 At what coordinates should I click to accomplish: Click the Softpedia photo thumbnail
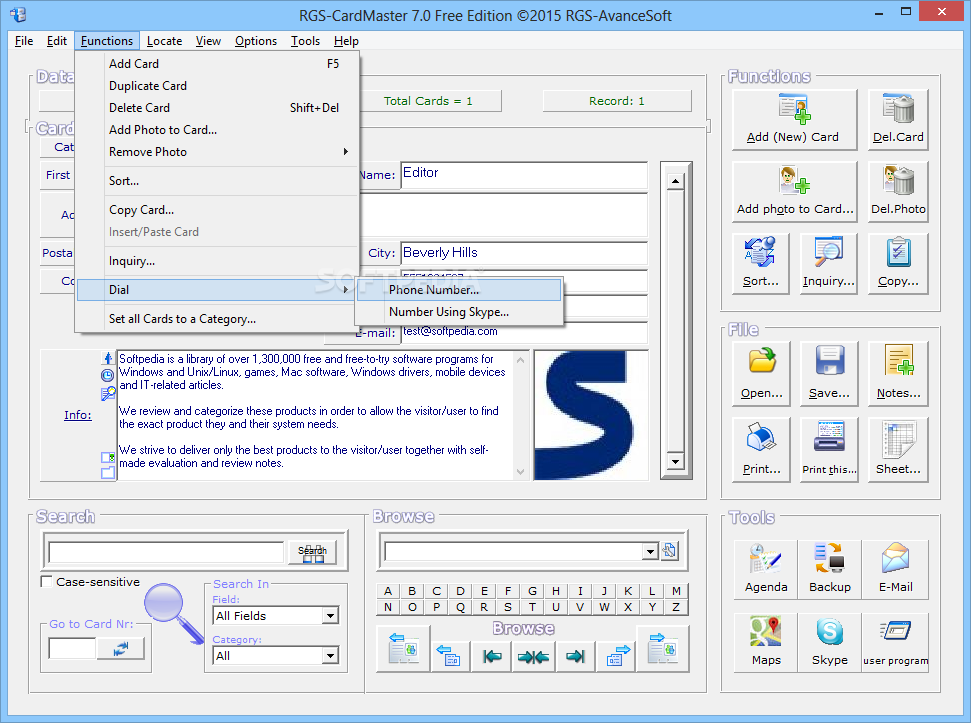click(x=591, y=415)
